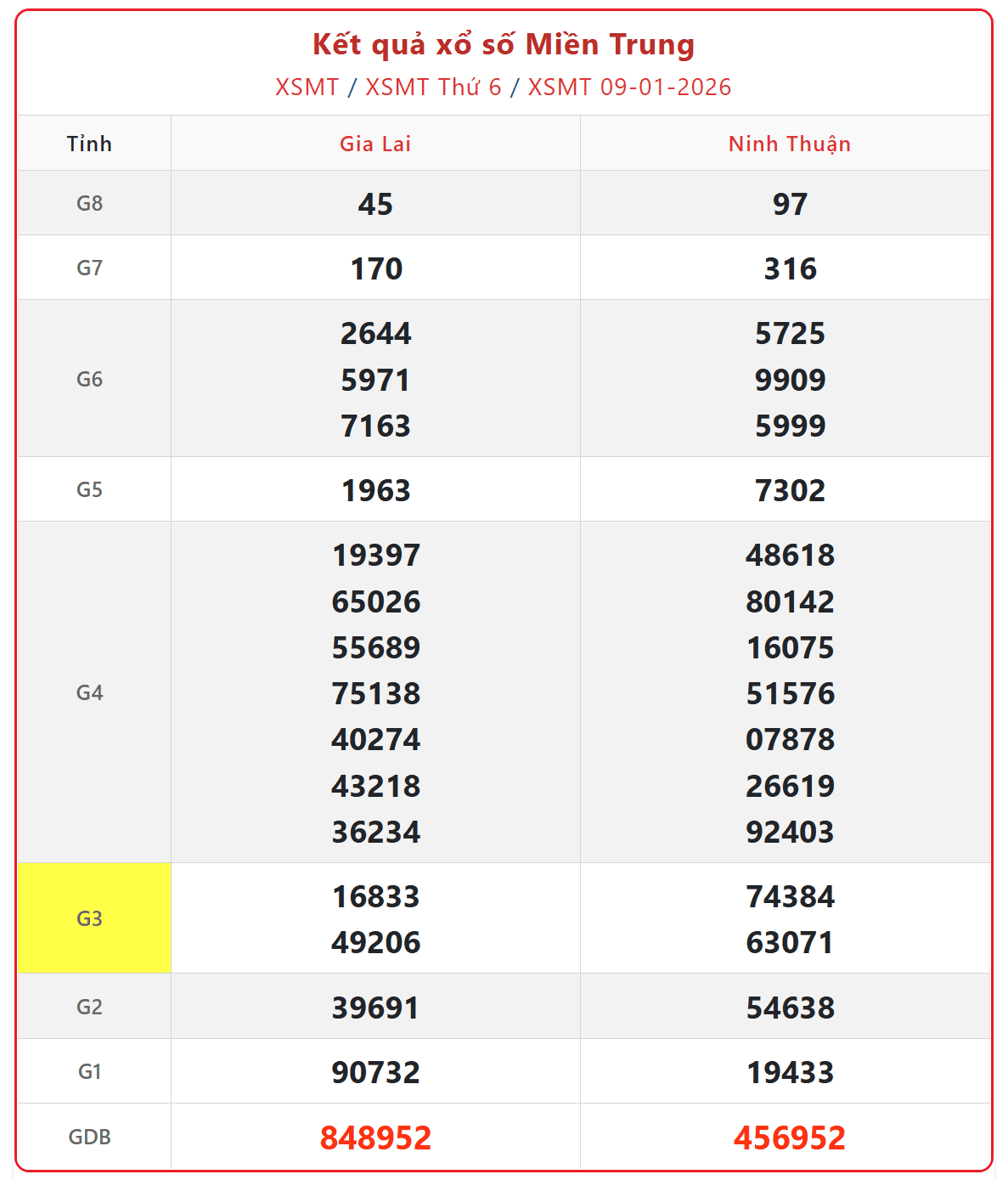Screen dimensions: 1008x1180
Task: Open the Gia Lai province link
Action: click(x=375, y=144)
